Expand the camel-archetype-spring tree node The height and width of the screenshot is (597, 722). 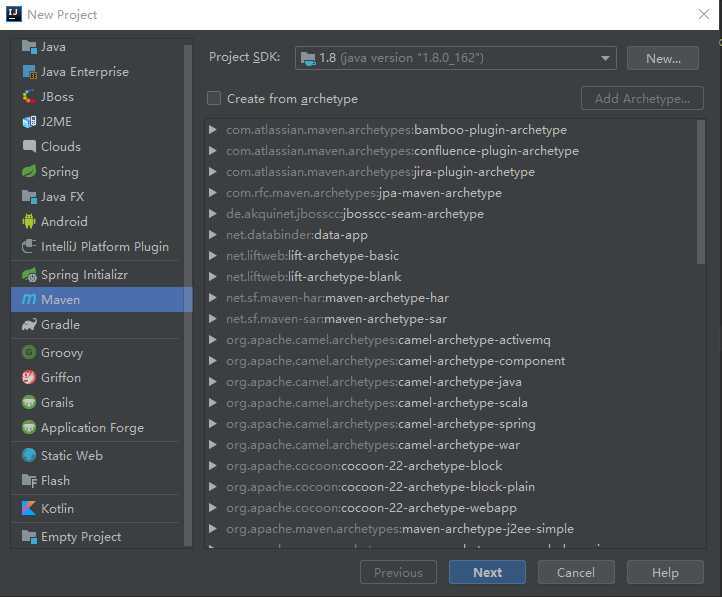[212, 423]
